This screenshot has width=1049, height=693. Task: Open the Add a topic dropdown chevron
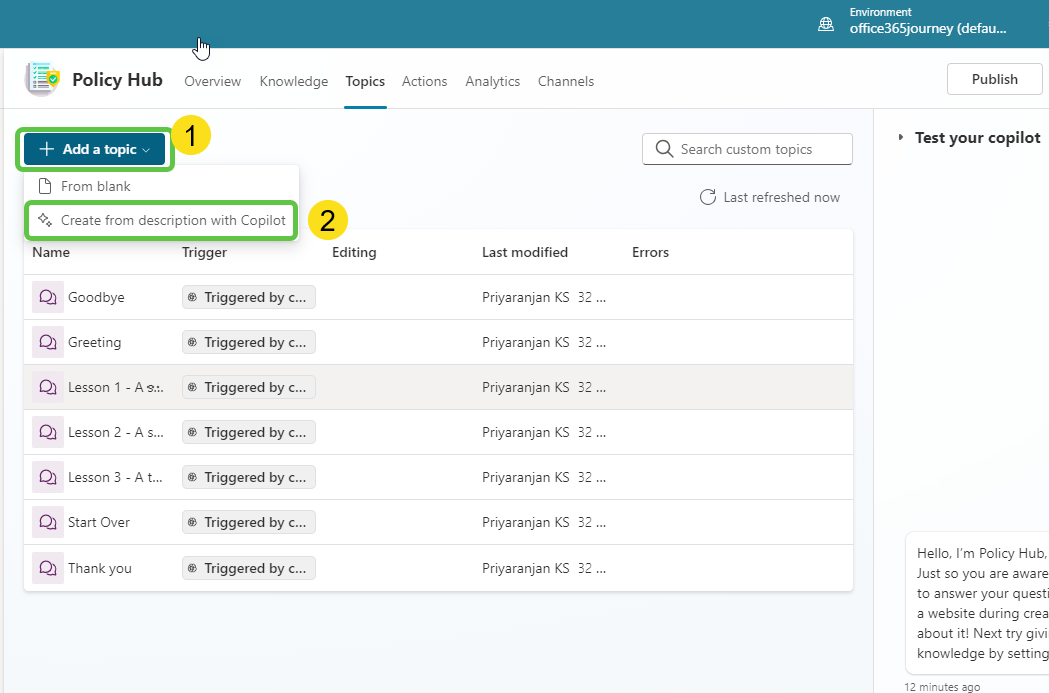144,148
